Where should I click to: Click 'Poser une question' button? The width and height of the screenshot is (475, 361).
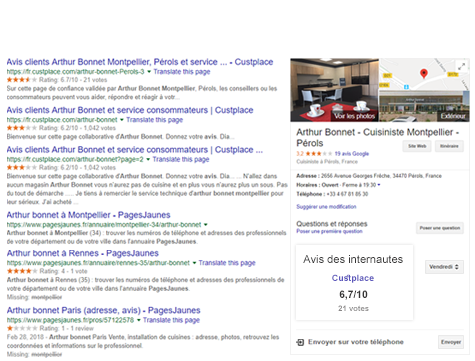(x=440, y=228)
